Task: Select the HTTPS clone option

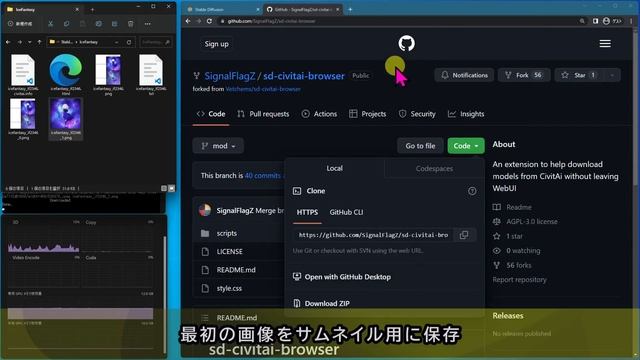Action: pyautogui.click(x=307, y=212)
